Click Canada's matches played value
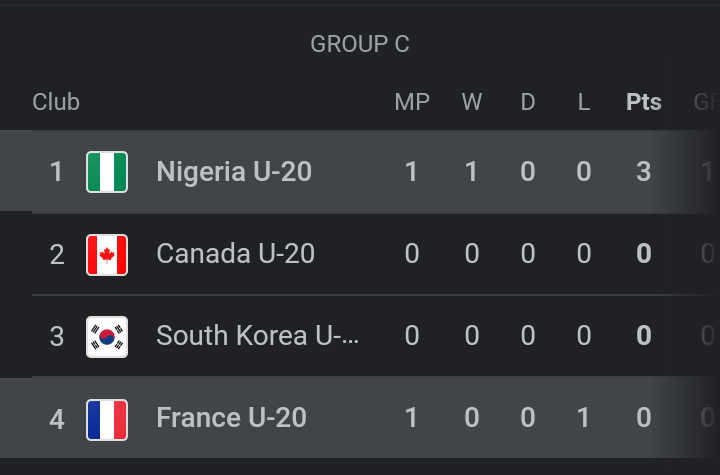This screenshot has width=720, height=475. tap(412, 254)
